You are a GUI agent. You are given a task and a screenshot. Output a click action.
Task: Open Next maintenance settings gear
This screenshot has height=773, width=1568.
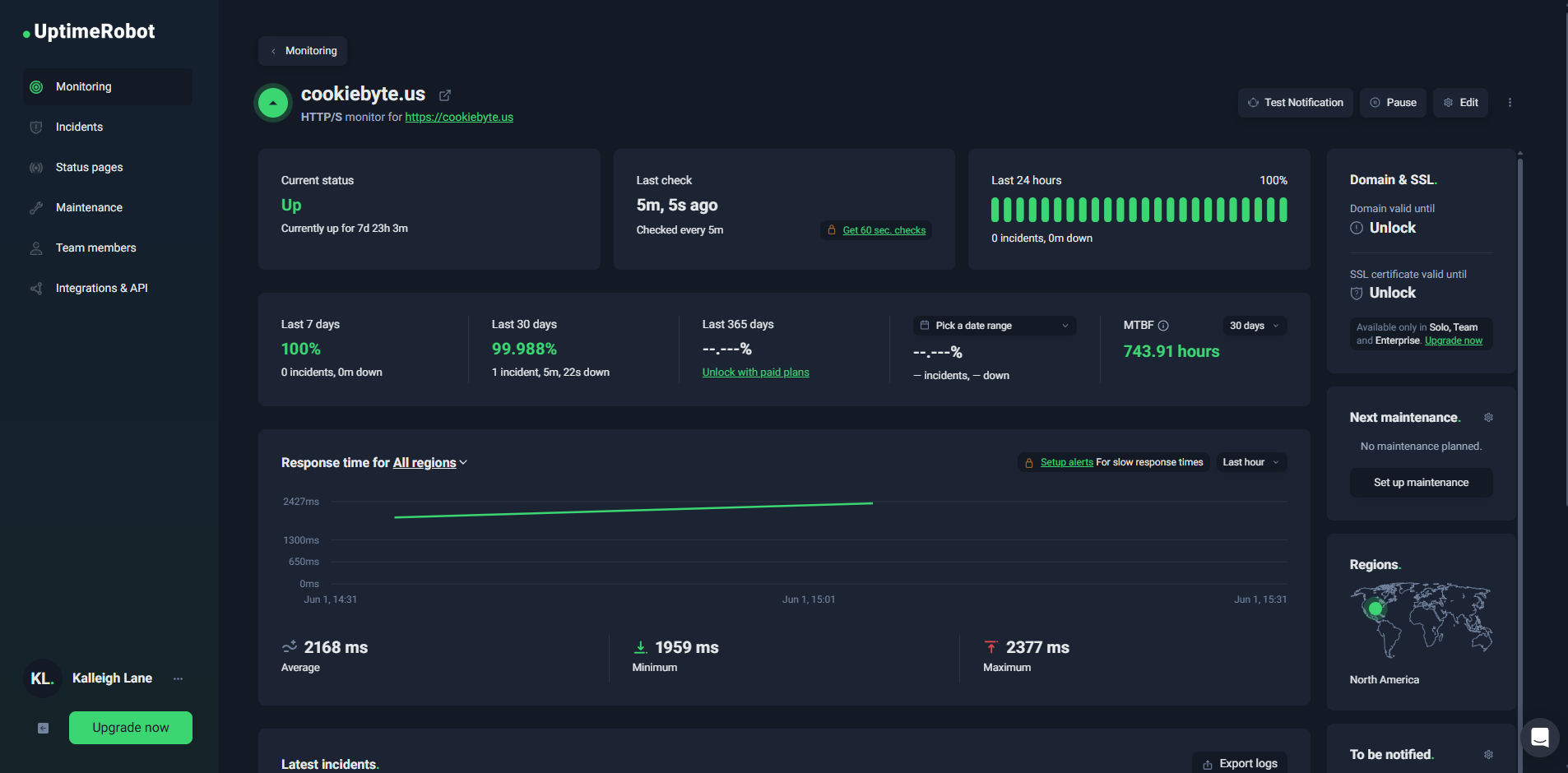click(1488, 418)
